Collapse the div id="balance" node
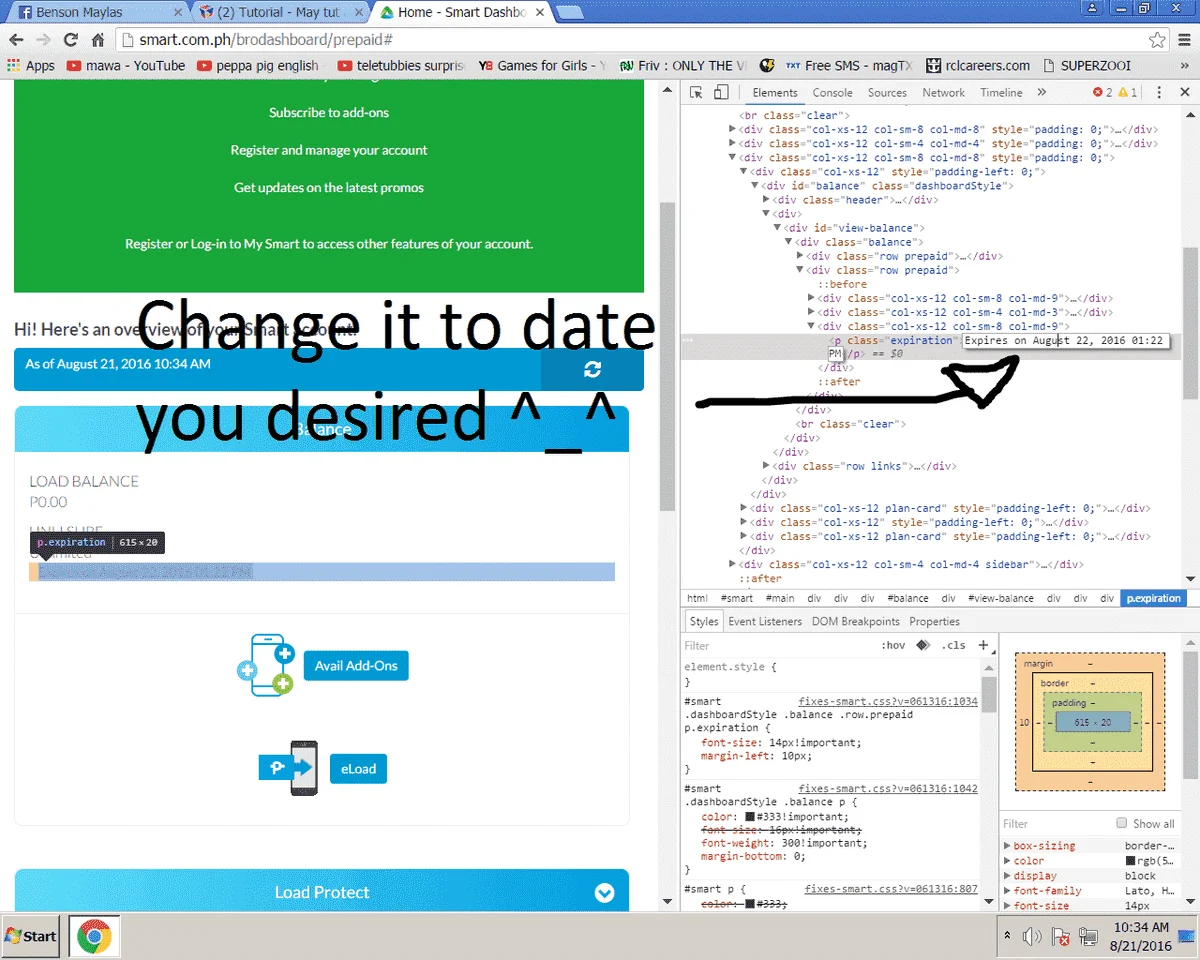Image resolution: width=1200 pixels, height=960 pixels. point(756,185)
